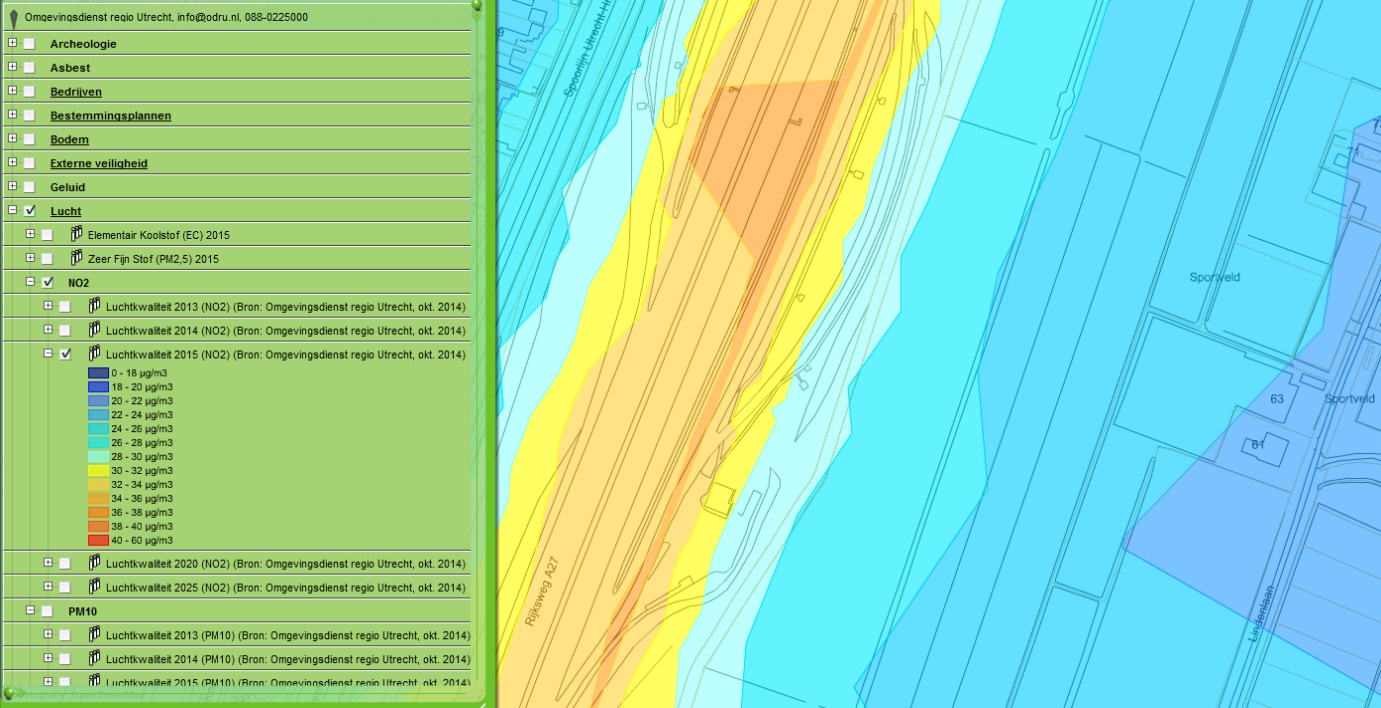
Task: Click building number 61 on the map
Action: 1257,444
